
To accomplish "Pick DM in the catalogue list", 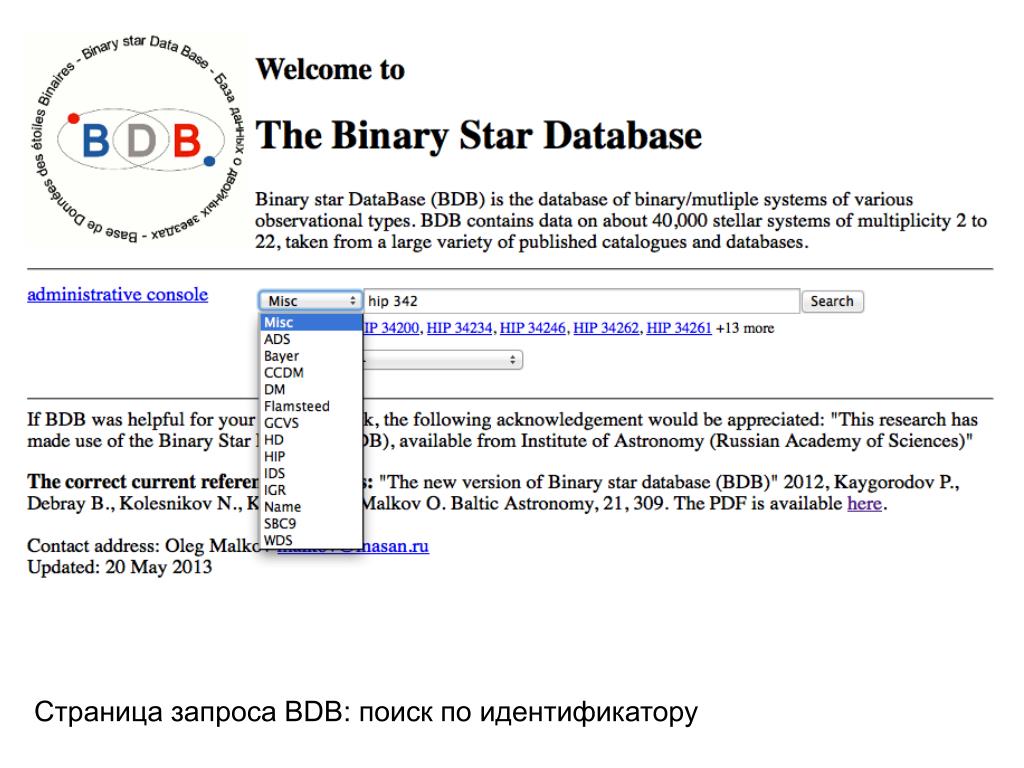I will click(311, 389).
